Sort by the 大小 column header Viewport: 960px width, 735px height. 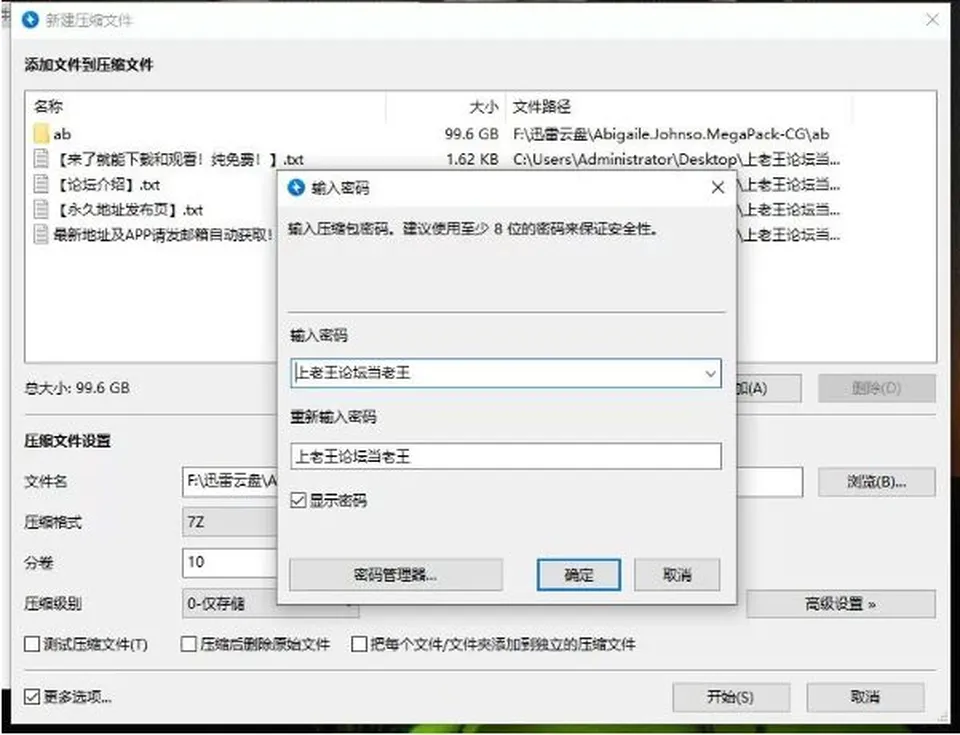[483, 107]
